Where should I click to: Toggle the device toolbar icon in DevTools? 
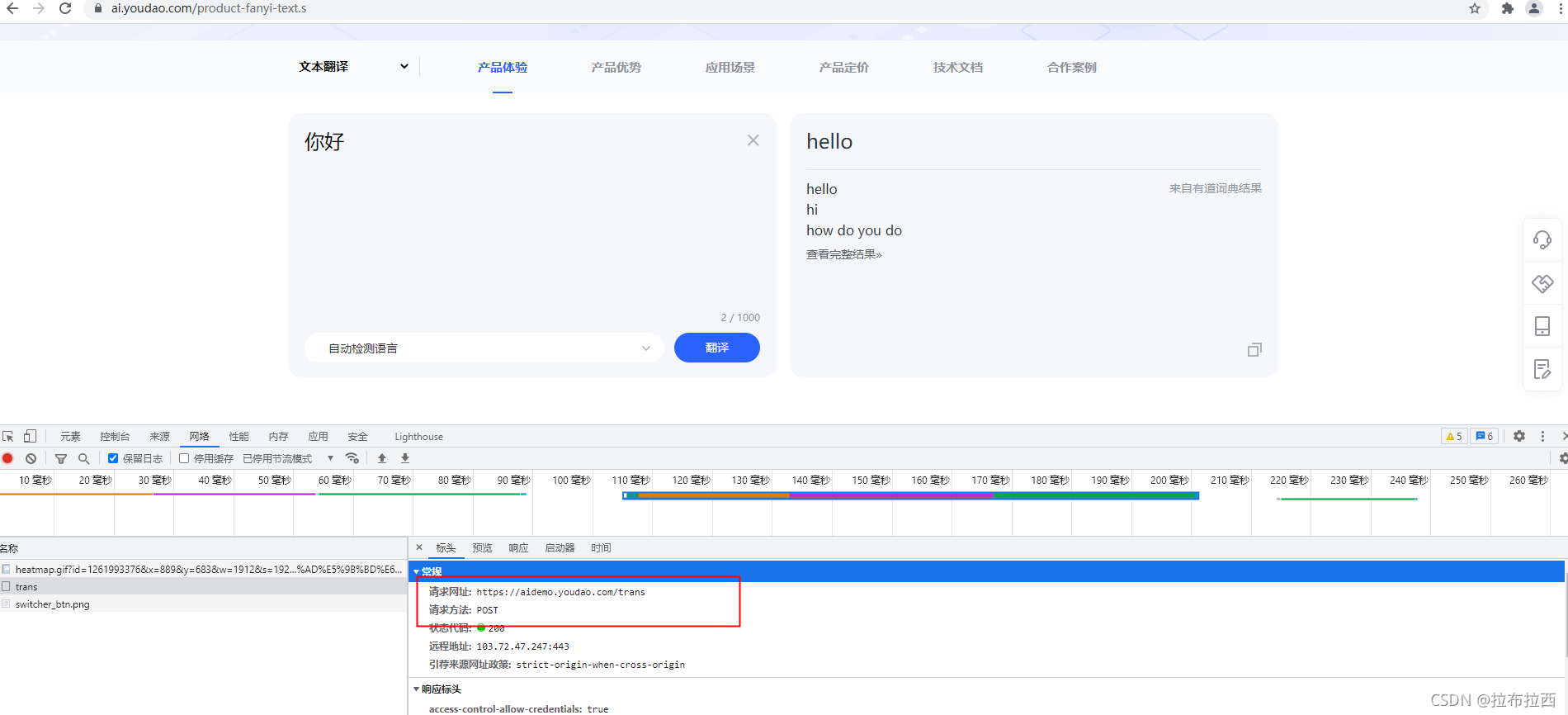(x=30, y=437)
